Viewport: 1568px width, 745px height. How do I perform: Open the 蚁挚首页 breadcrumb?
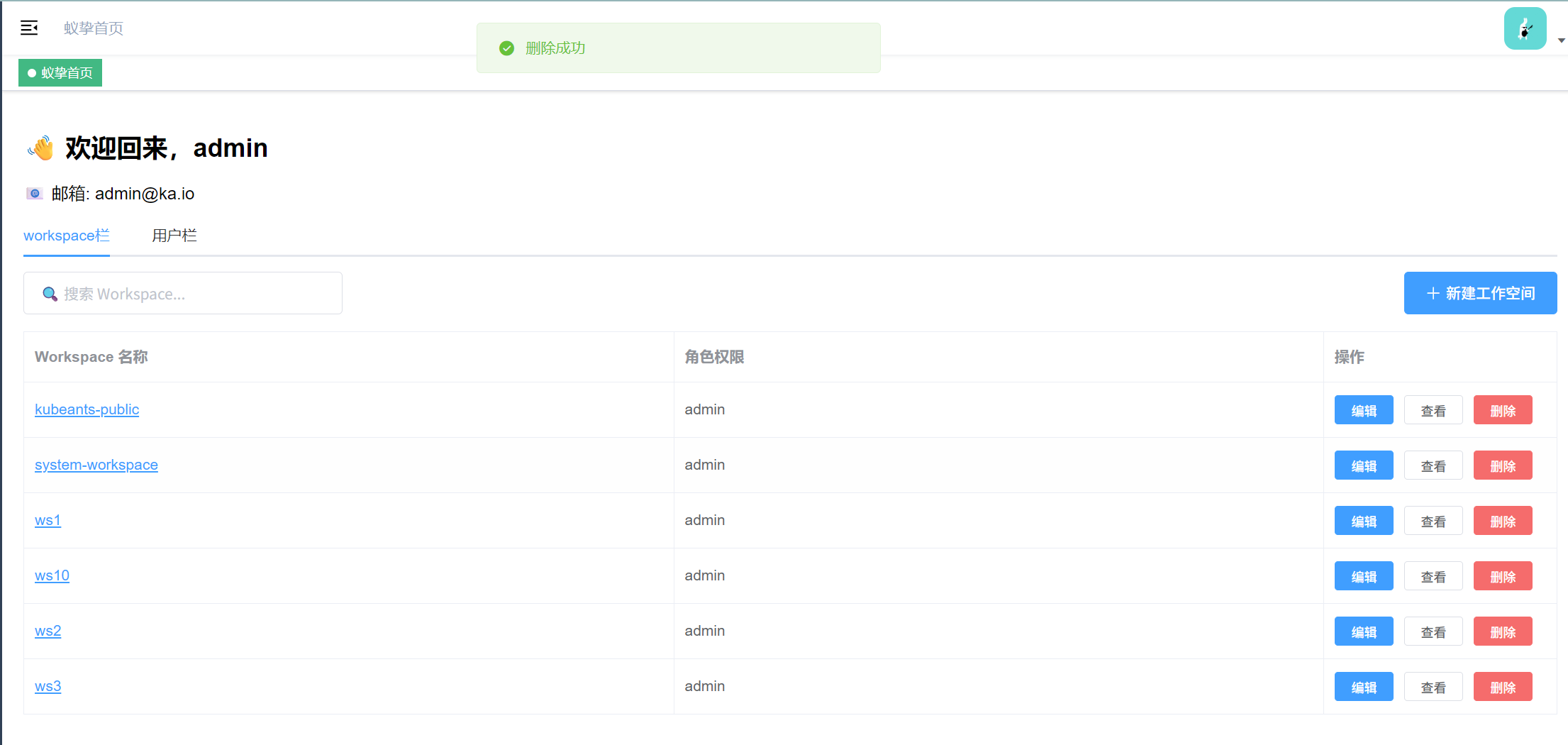pos(94,28)
